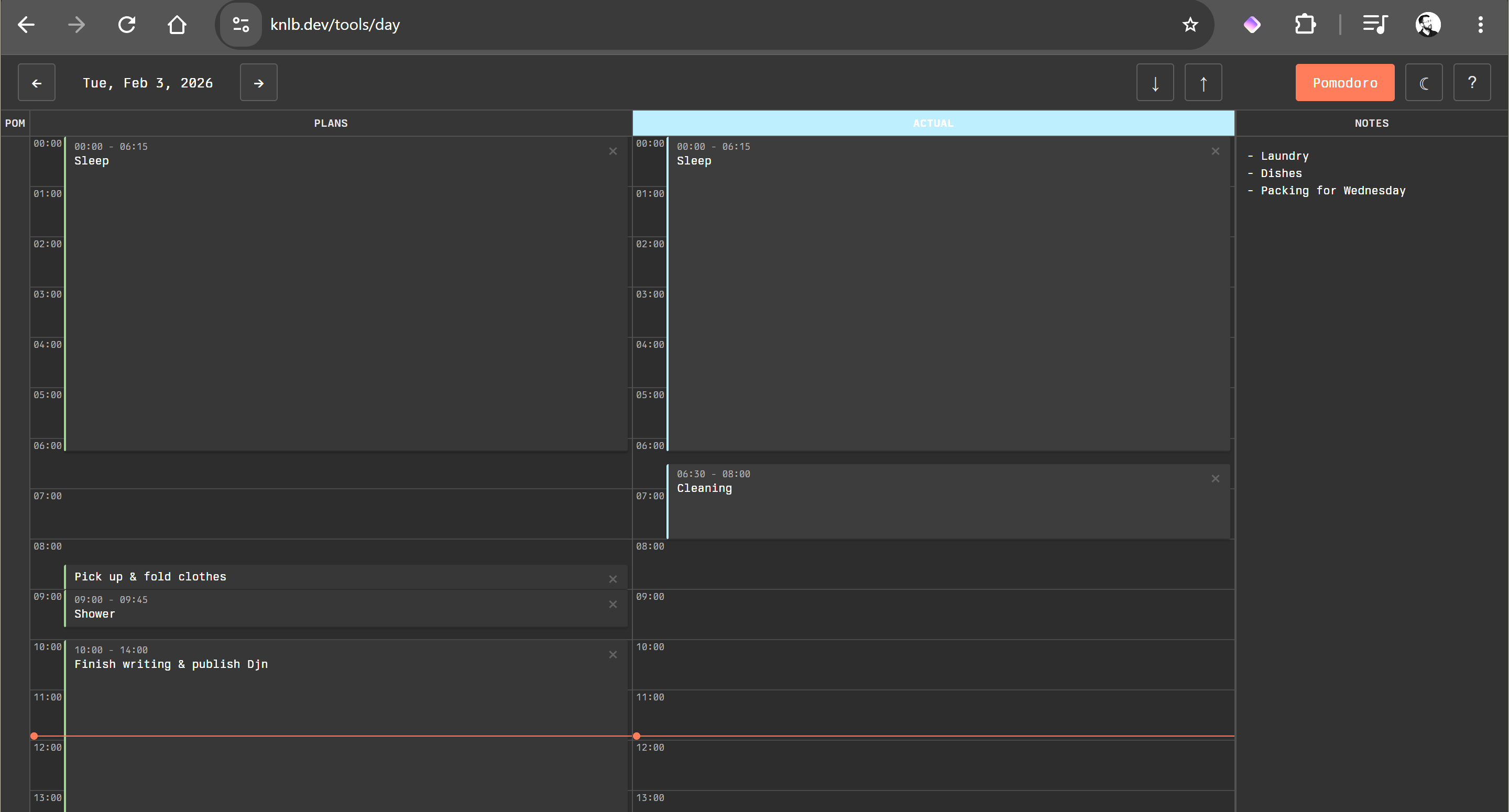Click the up arrow toolbar button
Image resolution: width=1509 pixels, height=812 pixels.
pyautogui.click(x=1202, y=83)
